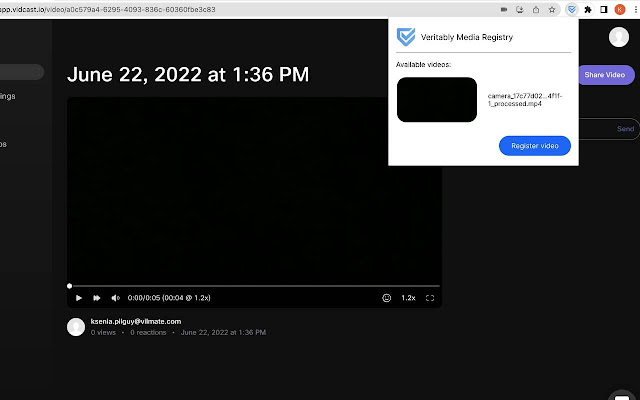Click the 0 views text

pyautogui.click(x=103, y=333)
